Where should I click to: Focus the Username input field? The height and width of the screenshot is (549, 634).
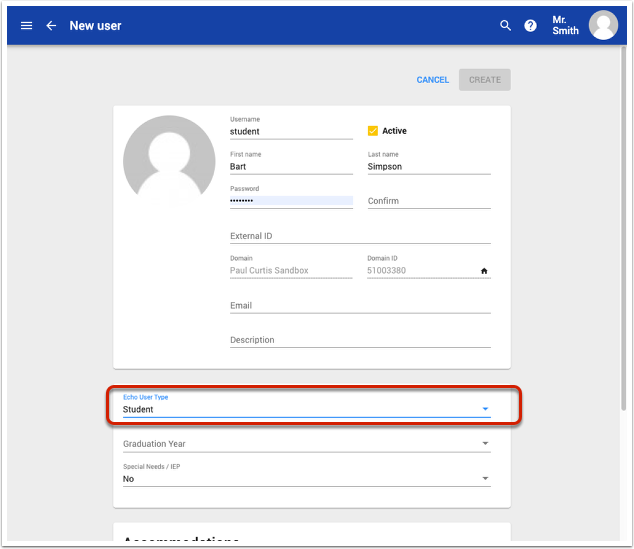click(x=290, y=131)
